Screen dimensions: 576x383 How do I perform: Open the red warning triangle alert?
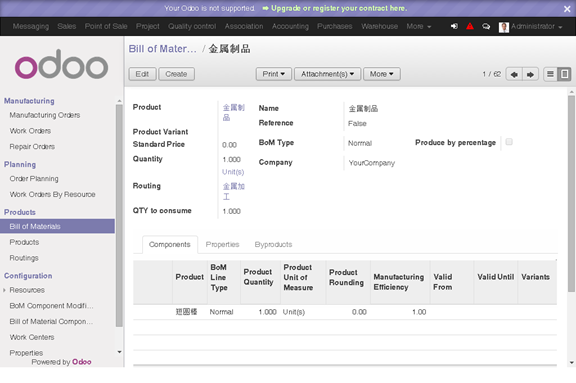470,26
